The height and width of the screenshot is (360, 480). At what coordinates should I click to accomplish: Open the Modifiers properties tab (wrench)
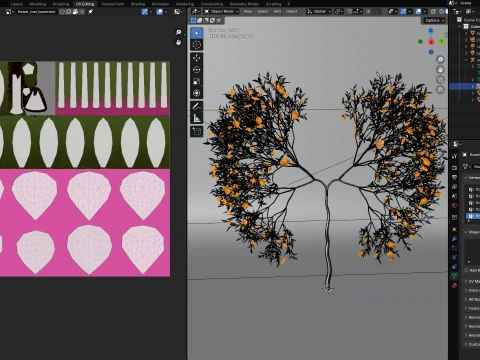coord(454,238)
